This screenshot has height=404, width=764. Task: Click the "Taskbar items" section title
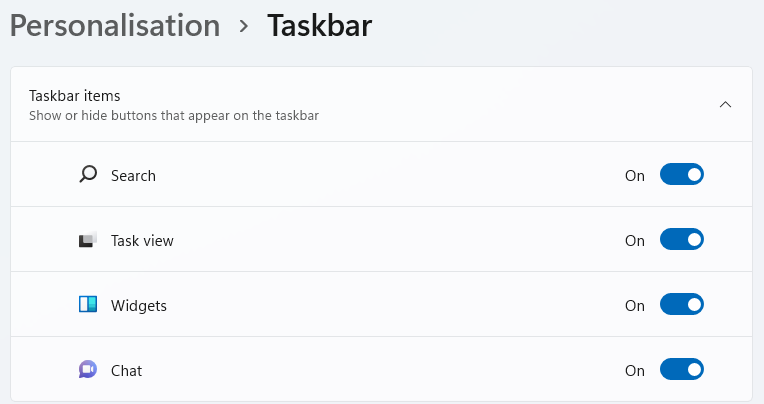tap(75, 96)
